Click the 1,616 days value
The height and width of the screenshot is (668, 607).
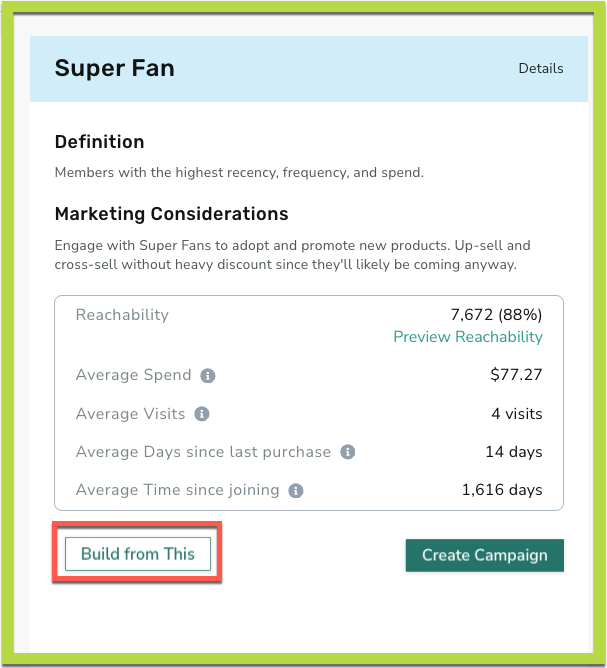(x=502, y=490)
